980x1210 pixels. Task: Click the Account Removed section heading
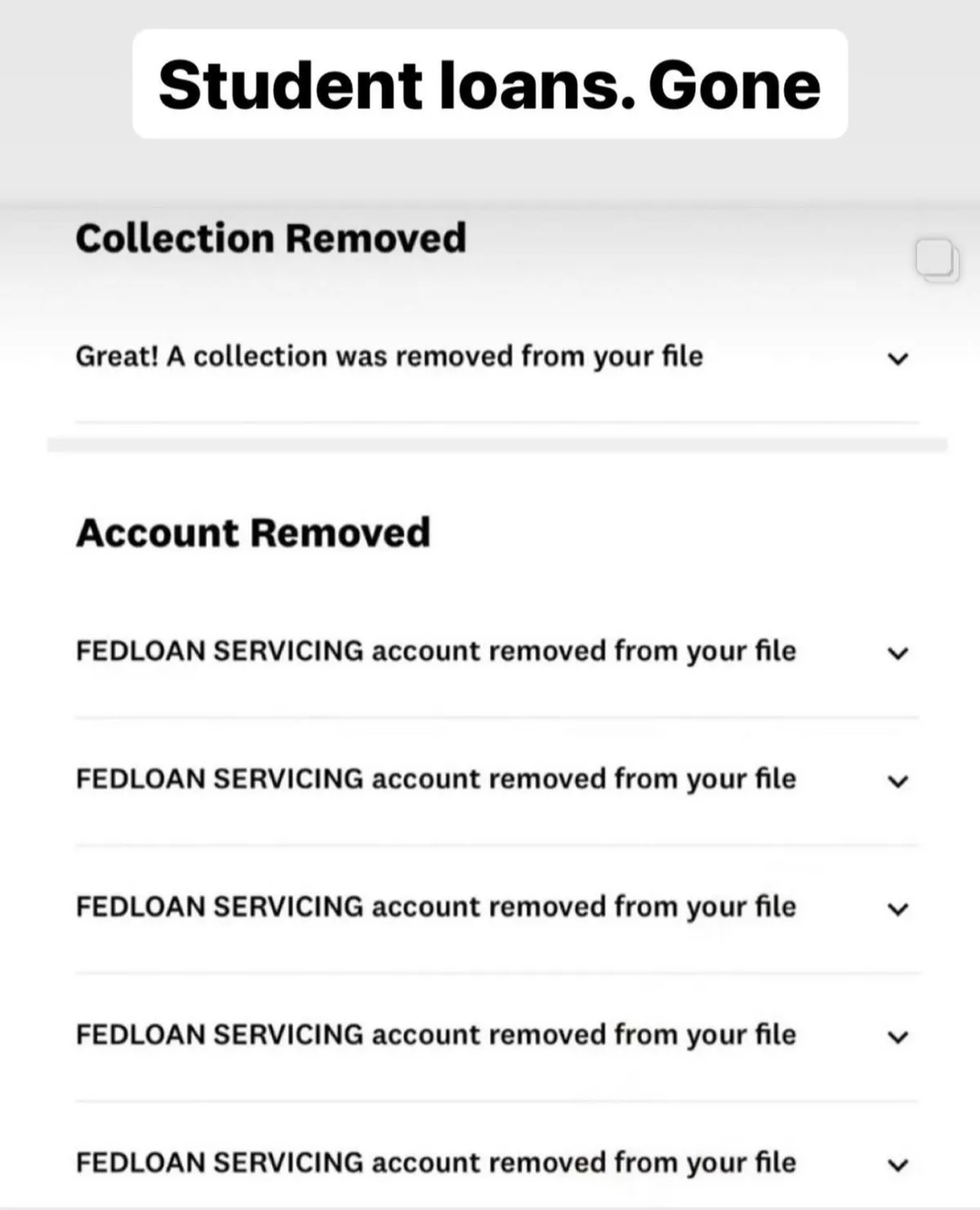[253, 532]
